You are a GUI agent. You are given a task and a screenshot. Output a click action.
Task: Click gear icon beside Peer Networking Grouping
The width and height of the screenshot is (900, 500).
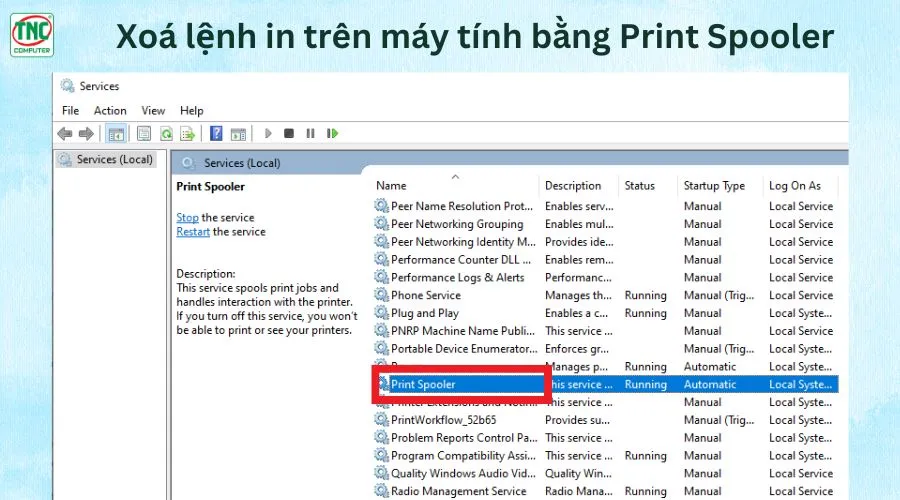(381, 223)
